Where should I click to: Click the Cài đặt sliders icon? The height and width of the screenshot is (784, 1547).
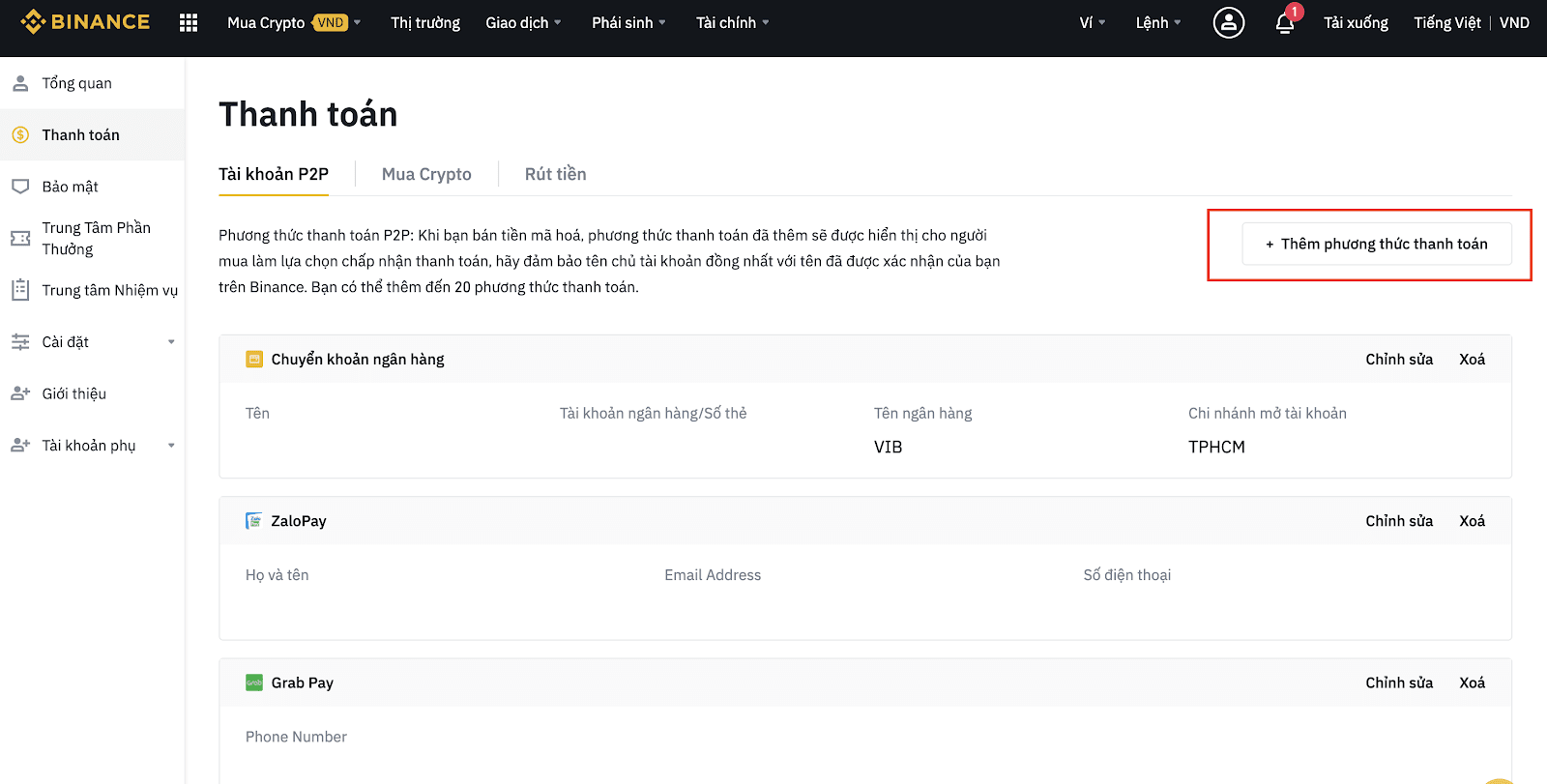pos(20,341)
